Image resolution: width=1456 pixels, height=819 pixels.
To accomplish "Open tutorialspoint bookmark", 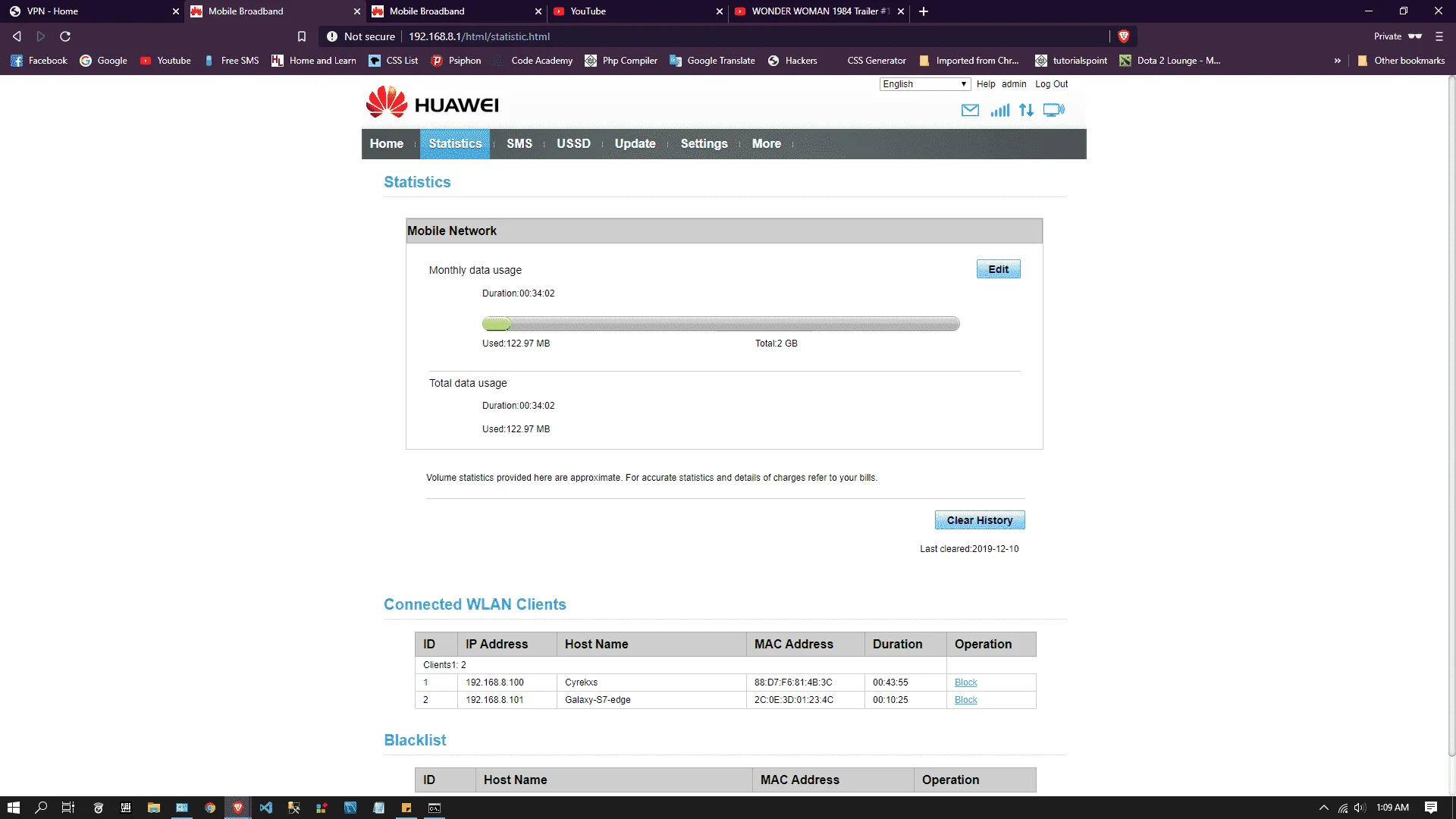I will click(x=1071, y=61).
